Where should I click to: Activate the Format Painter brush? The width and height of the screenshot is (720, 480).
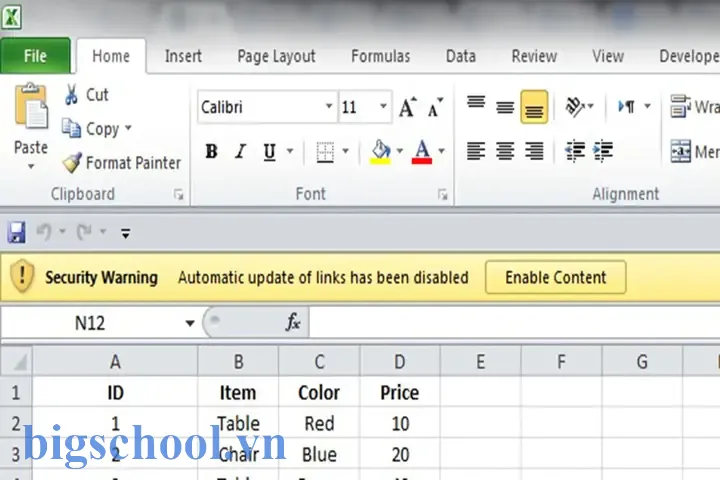[x=72, y=163]
